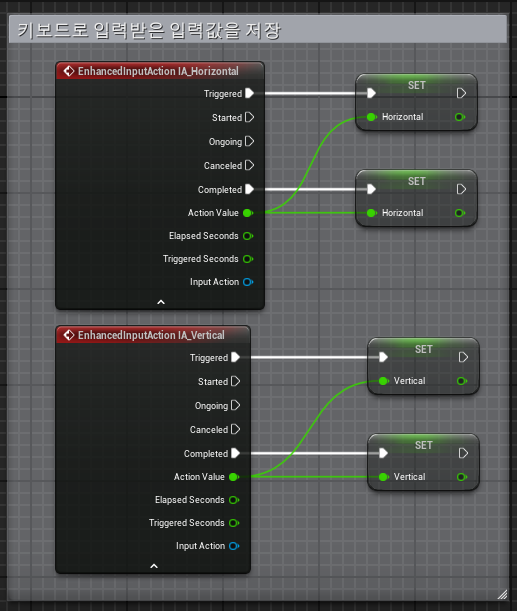
Task: Click exec output pin of second Horizontal SET node
Action: (x=461, y=189)
